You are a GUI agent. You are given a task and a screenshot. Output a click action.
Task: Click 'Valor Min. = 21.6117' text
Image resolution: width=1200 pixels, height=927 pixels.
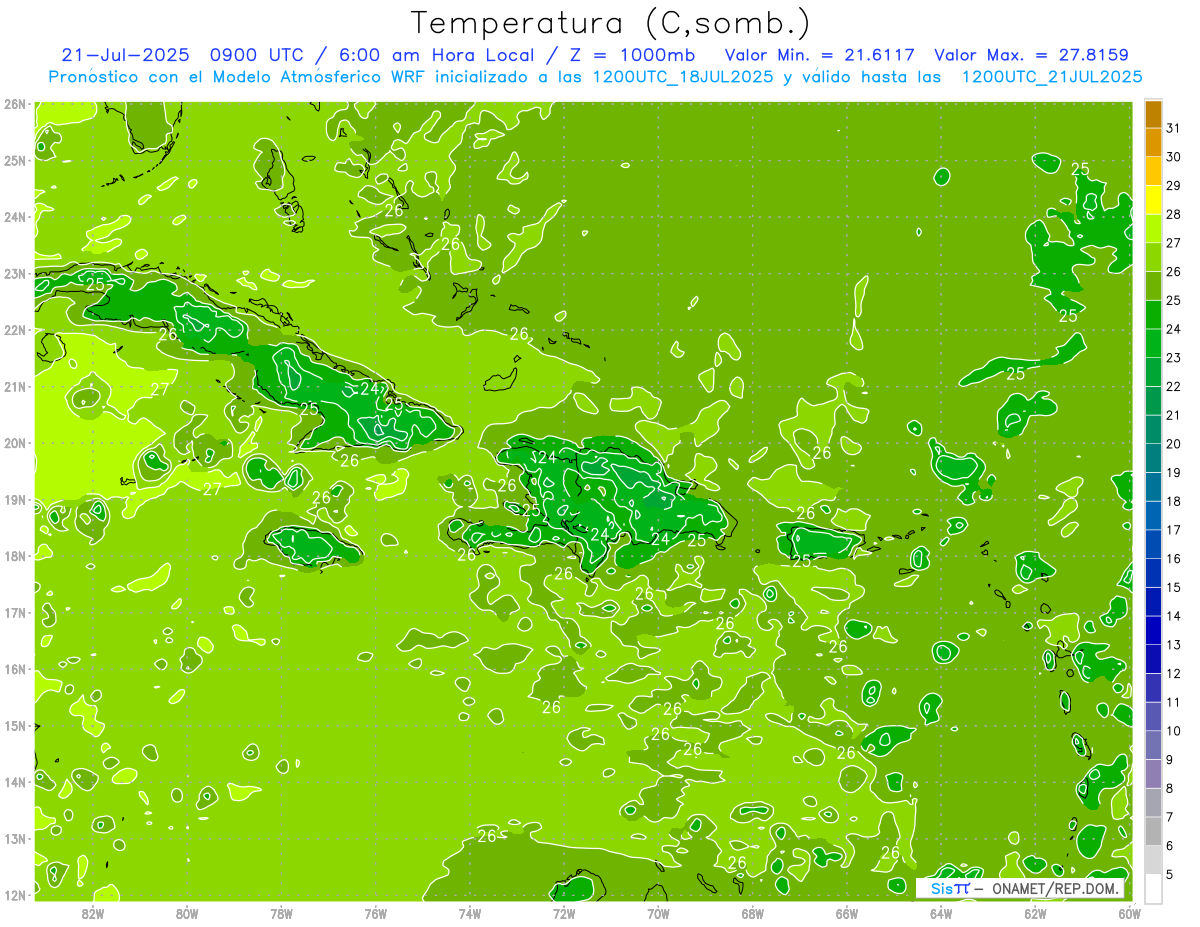pyautogui.click(x=820, y=55)
